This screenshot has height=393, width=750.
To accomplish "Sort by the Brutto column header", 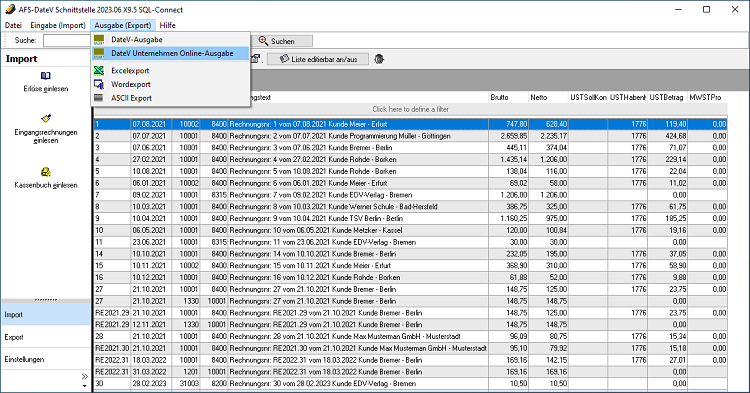I will coord(508,98).
